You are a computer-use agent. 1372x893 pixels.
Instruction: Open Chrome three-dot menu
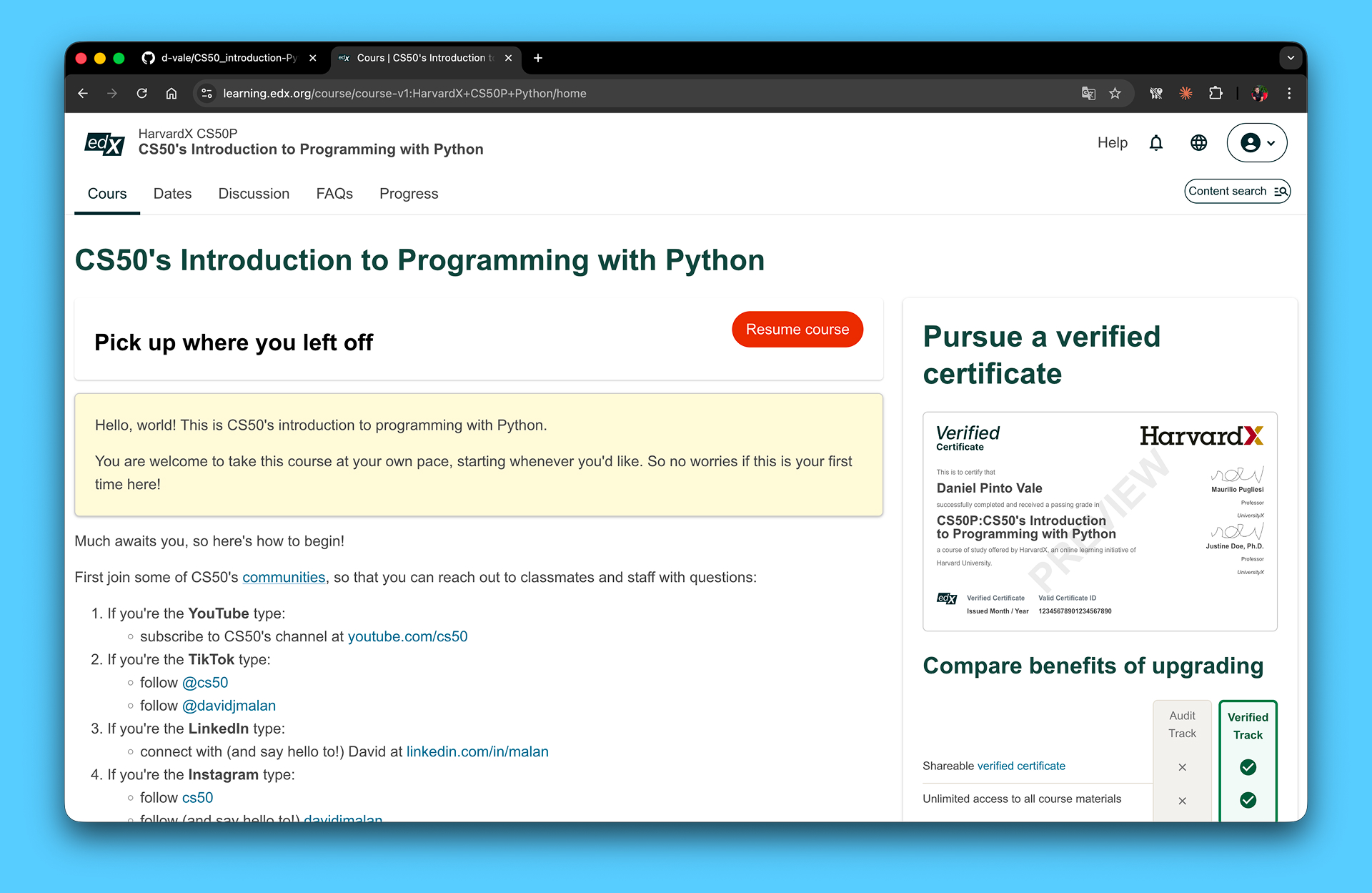[x=1288, y=94]
